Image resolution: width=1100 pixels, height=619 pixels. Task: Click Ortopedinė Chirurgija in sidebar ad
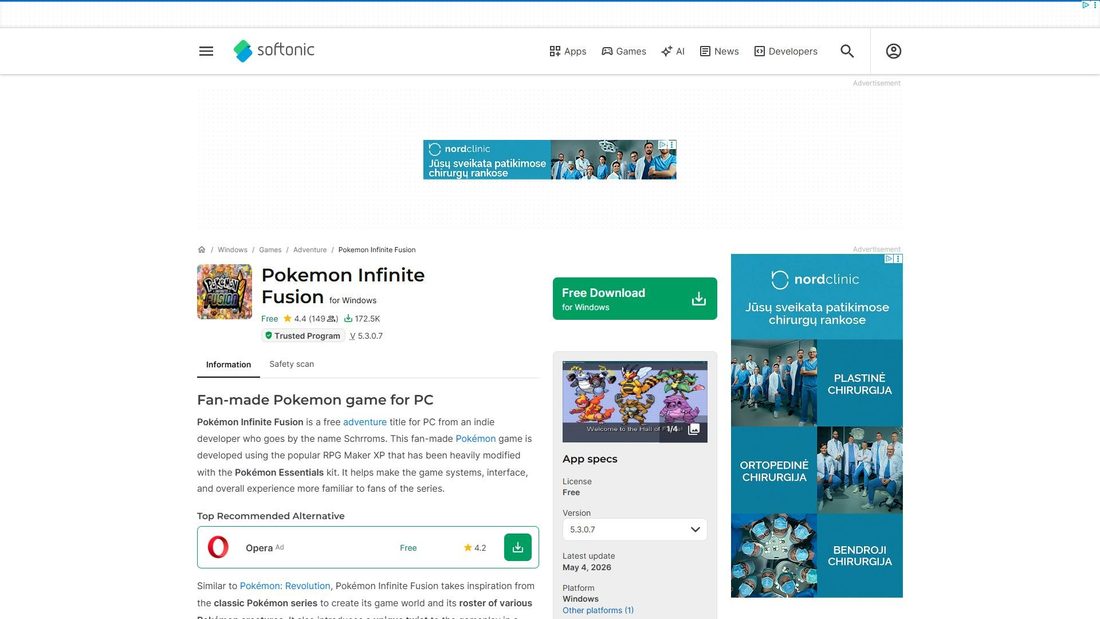click(x=774, y=471)
